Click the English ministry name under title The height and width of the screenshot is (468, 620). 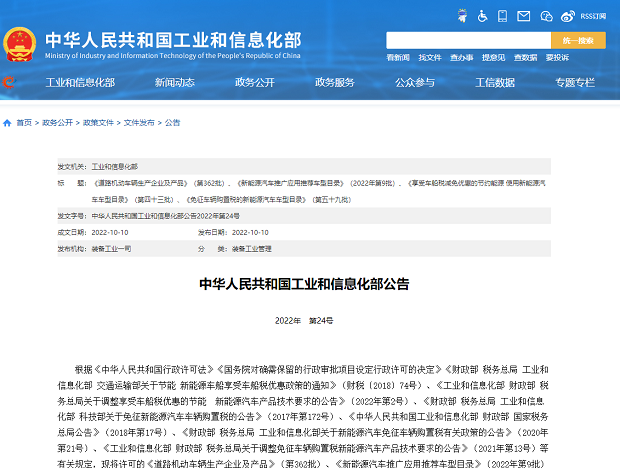tap(173, 56)
